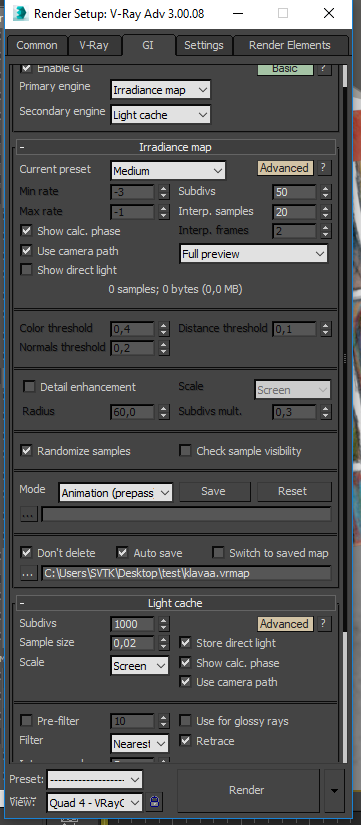Screen dimensions: 361x825
Task: Click Interp. samples spinner arrows
Action: pos(326,212)
